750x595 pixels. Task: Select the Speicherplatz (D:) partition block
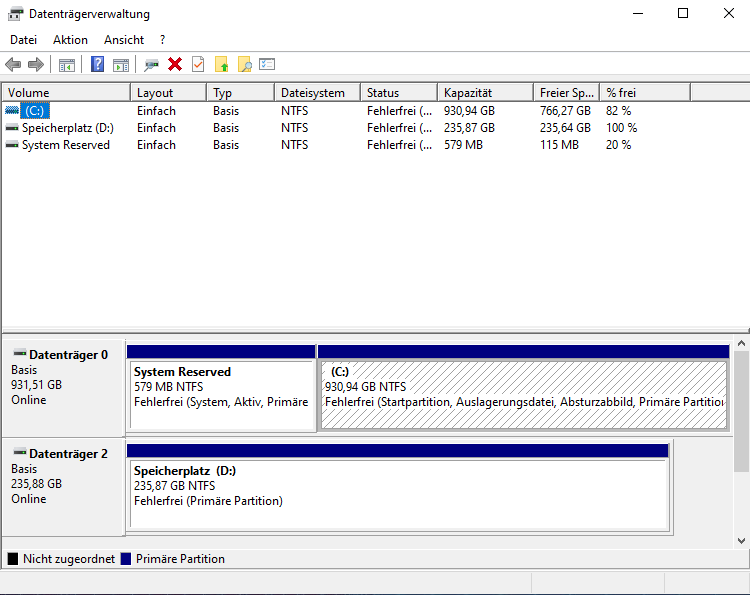(x=397, y=494)
